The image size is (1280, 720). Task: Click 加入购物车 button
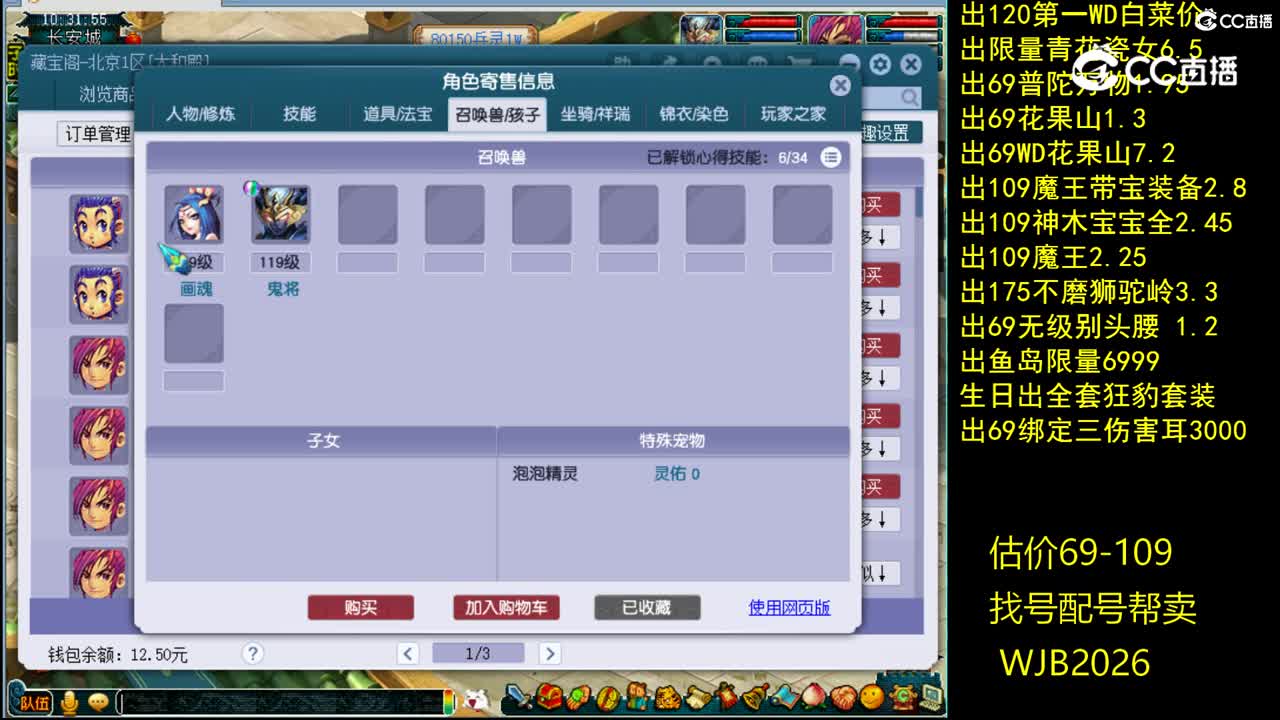(x=506, y=607)
